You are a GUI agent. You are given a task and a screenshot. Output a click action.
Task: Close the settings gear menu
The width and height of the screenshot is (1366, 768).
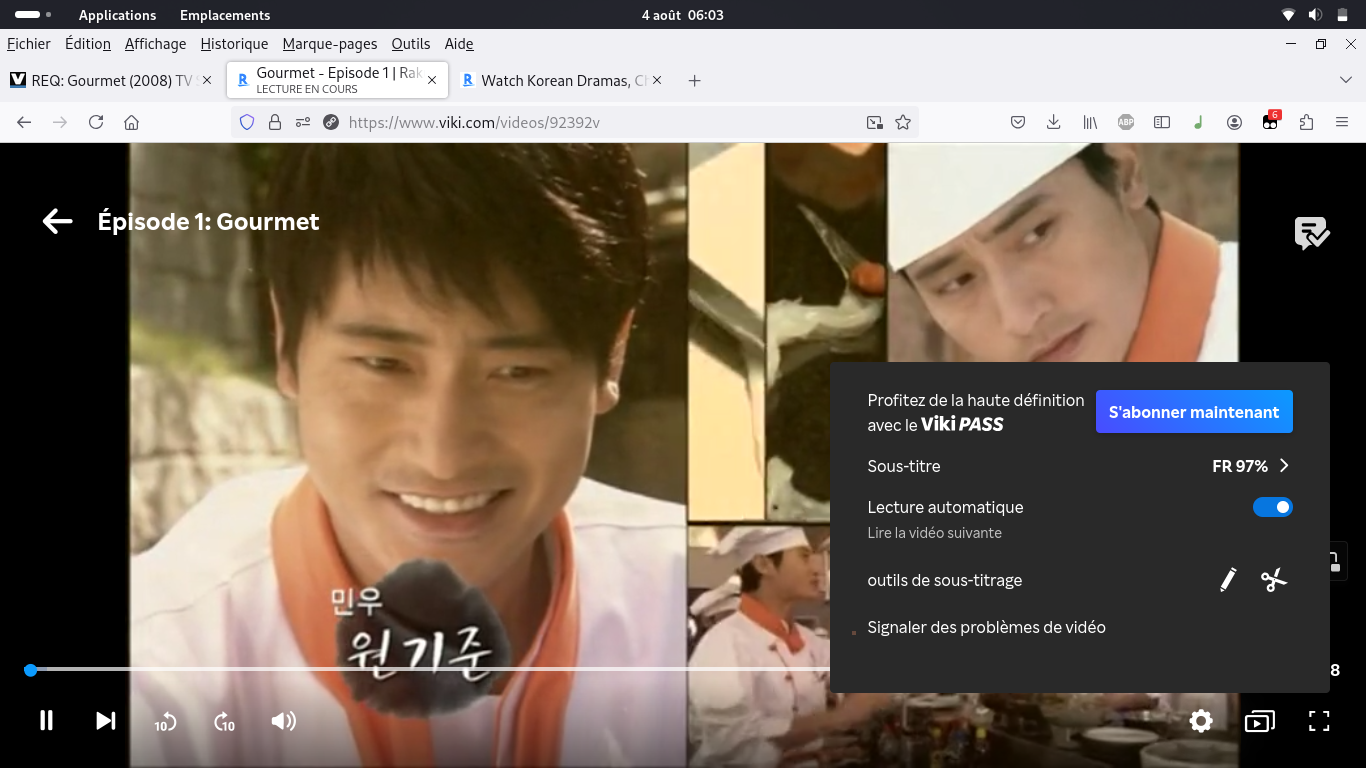(x=1201, y=721)
